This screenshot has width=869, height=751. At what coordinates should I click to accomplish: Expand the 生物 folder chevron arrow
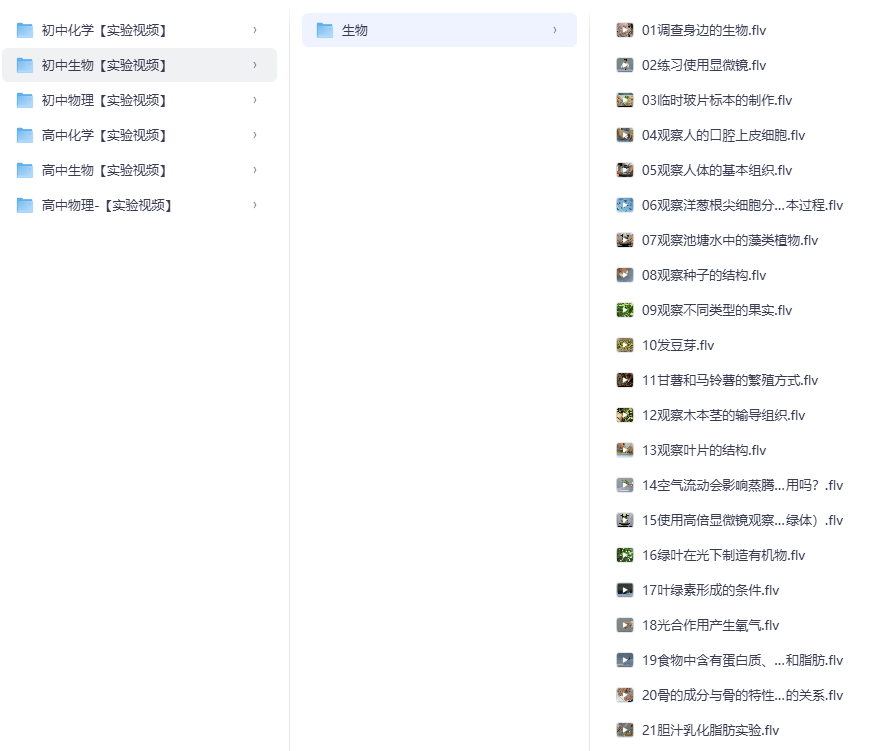[555, 30]
